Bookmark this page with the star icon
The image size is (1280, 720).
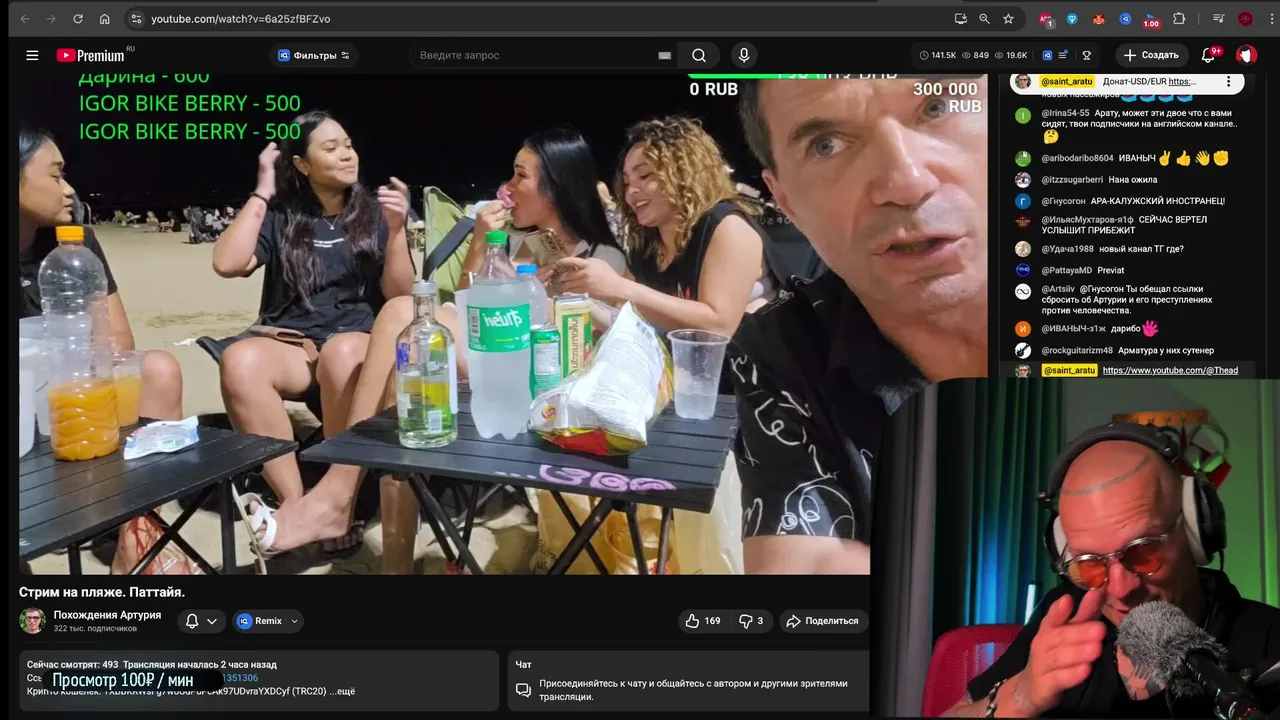pyautogui.click(x=1008, y=18)
